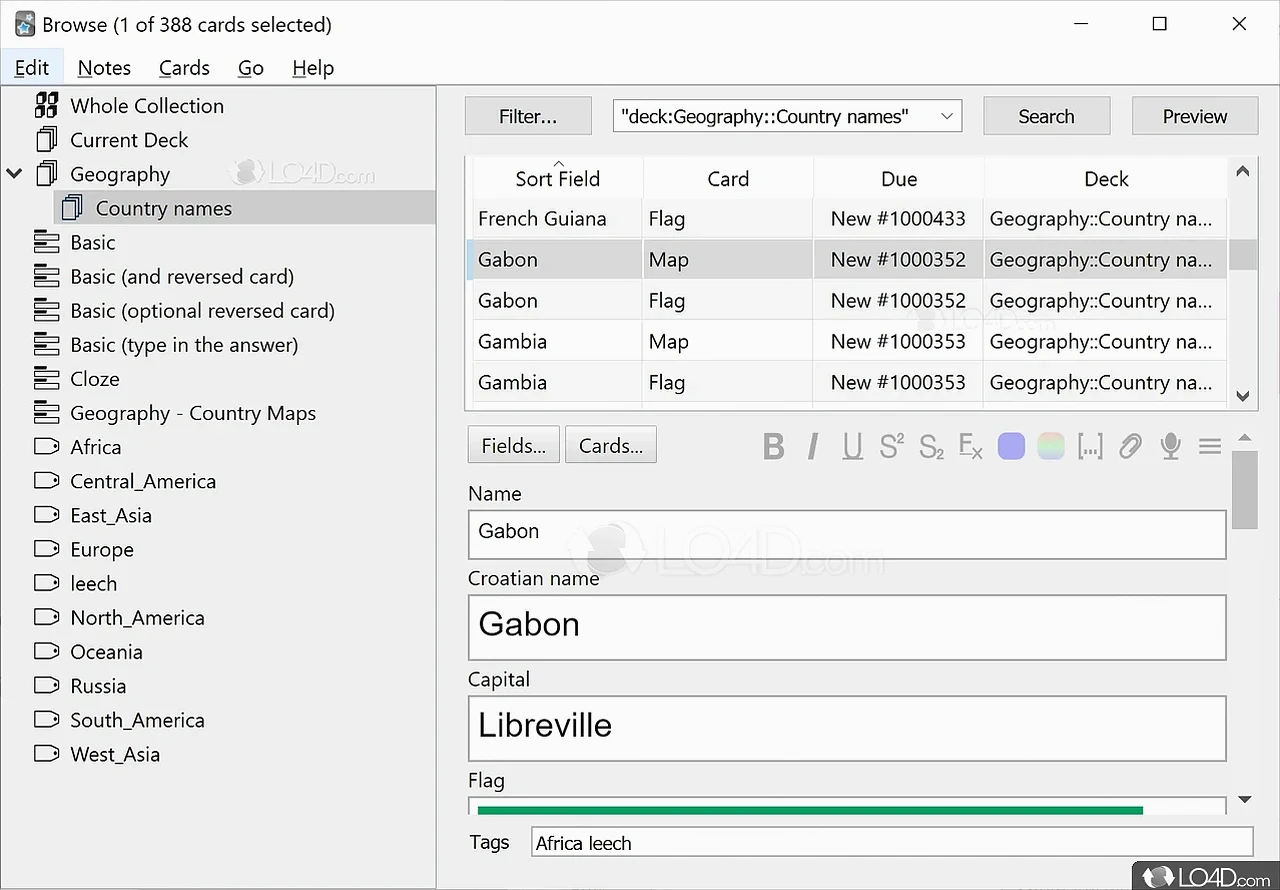Click card list scrollbar down arrow
1280x890 pixels.
click(1243, 396)
